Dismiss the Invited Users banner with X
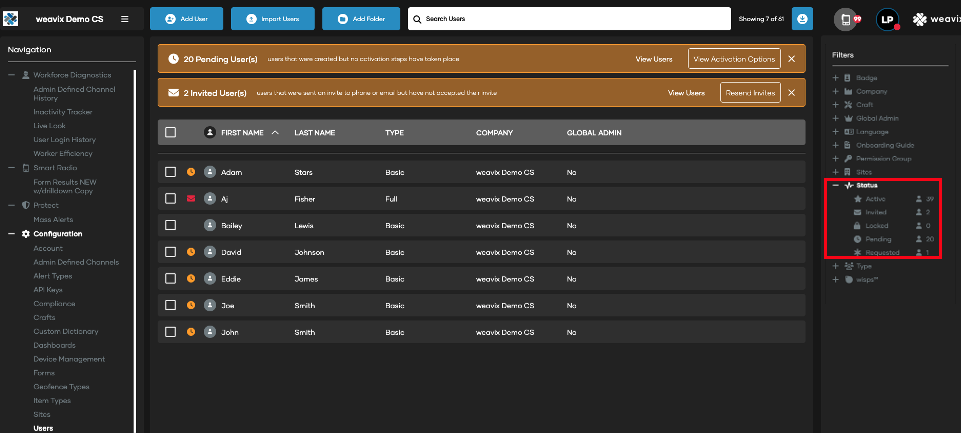Viewport: 961px width, 433px height. [791, 93]
